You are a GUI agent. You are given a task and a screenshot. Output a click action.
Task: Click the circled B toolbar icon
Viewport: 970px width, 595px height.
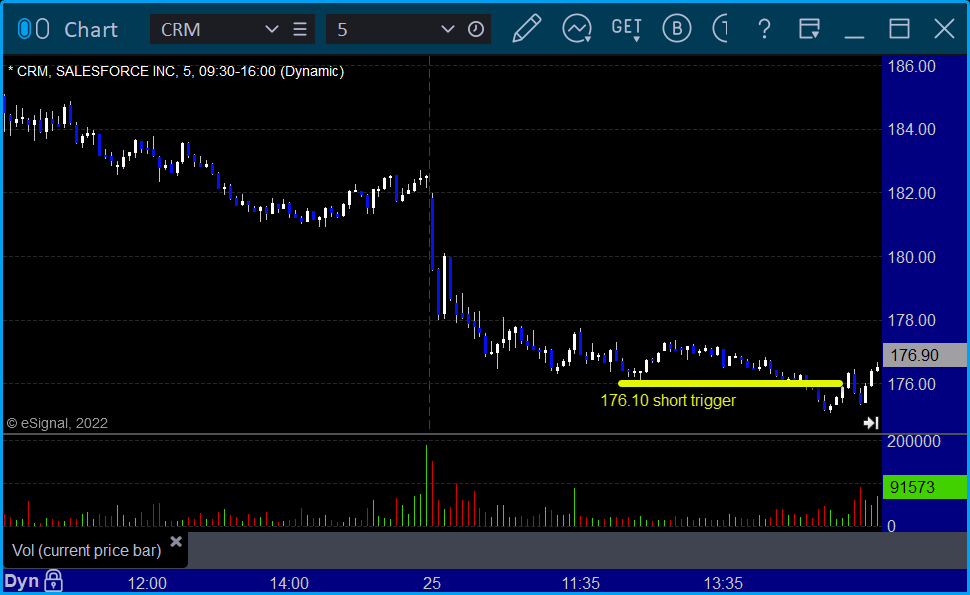click(x=677, y=29)
